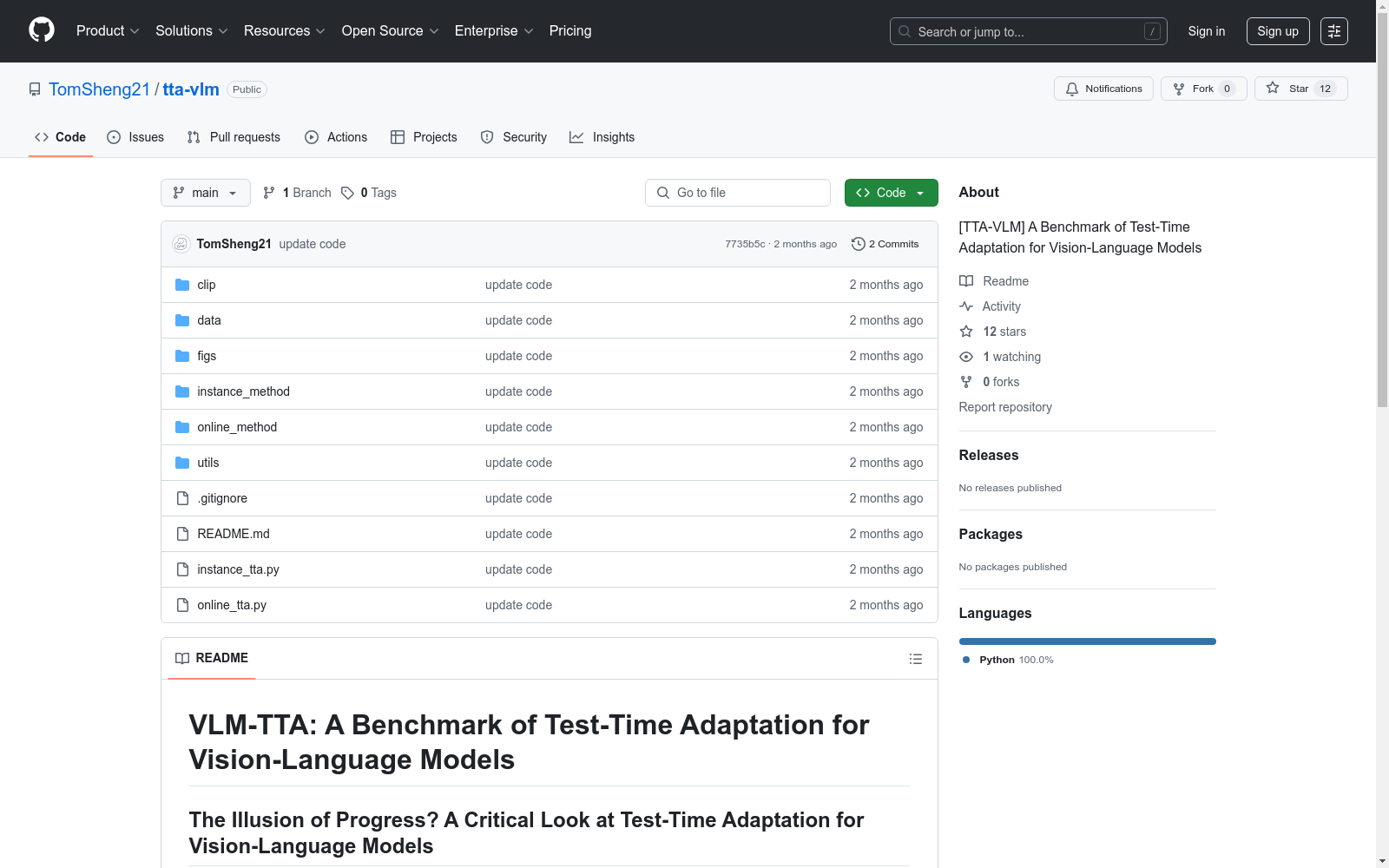This screenshot has height=868, width=1389.
Task: Click TomSheng21 avatar in commit row
Action: pos(181,244)
